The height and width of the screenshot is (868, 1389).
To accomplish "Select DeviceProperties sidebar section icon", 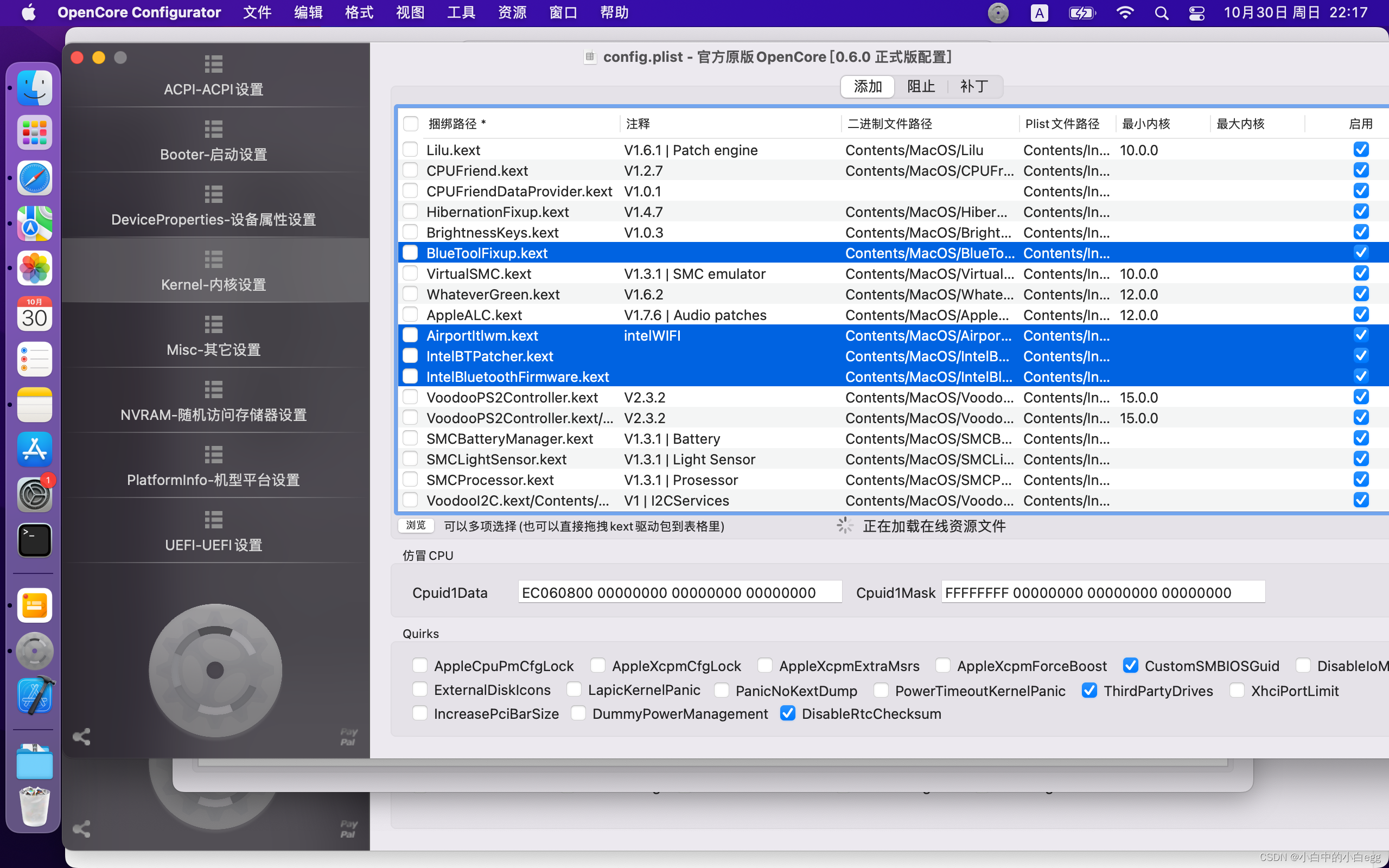I will pos(214,194).
